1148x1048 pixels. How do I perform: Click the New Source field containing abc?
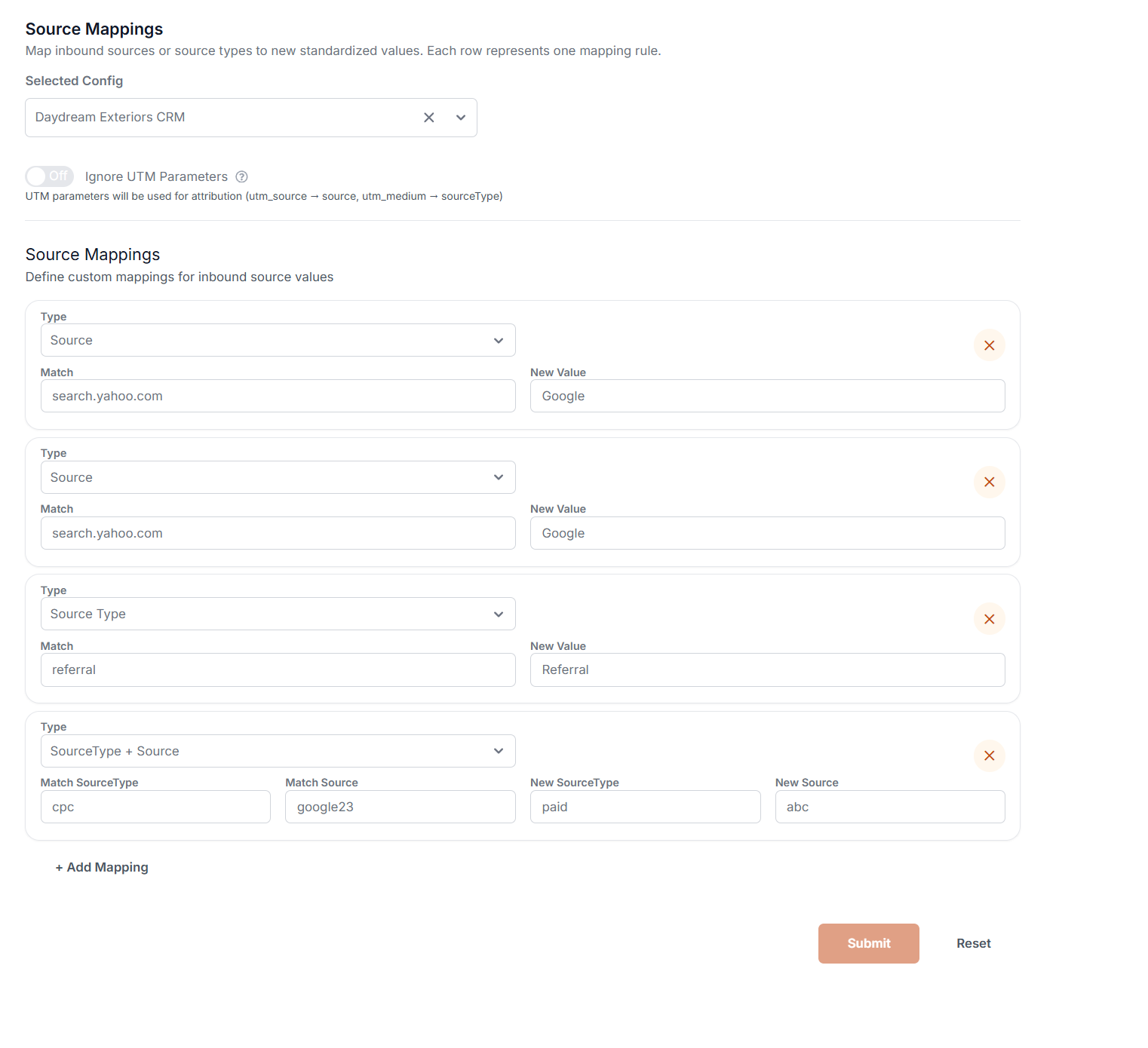889,807
